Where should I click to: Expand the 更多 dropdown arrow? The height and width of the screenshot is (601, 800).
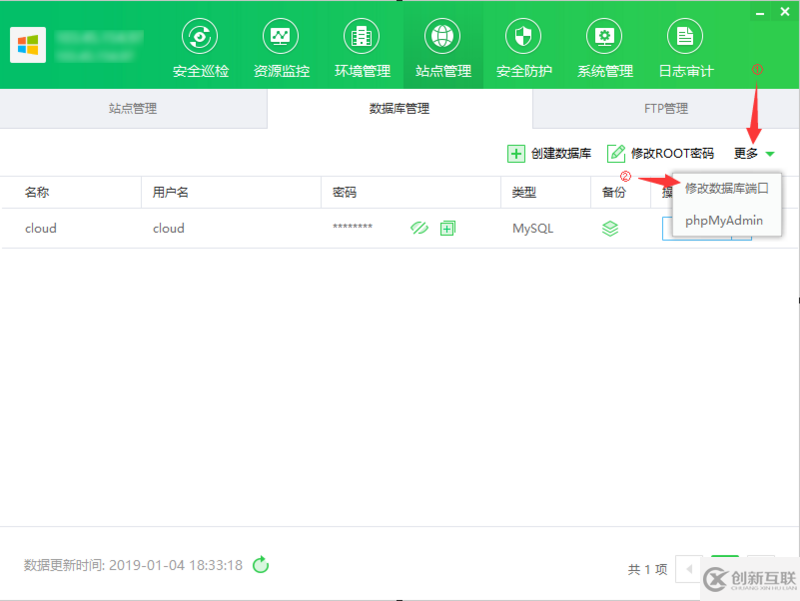770,154
